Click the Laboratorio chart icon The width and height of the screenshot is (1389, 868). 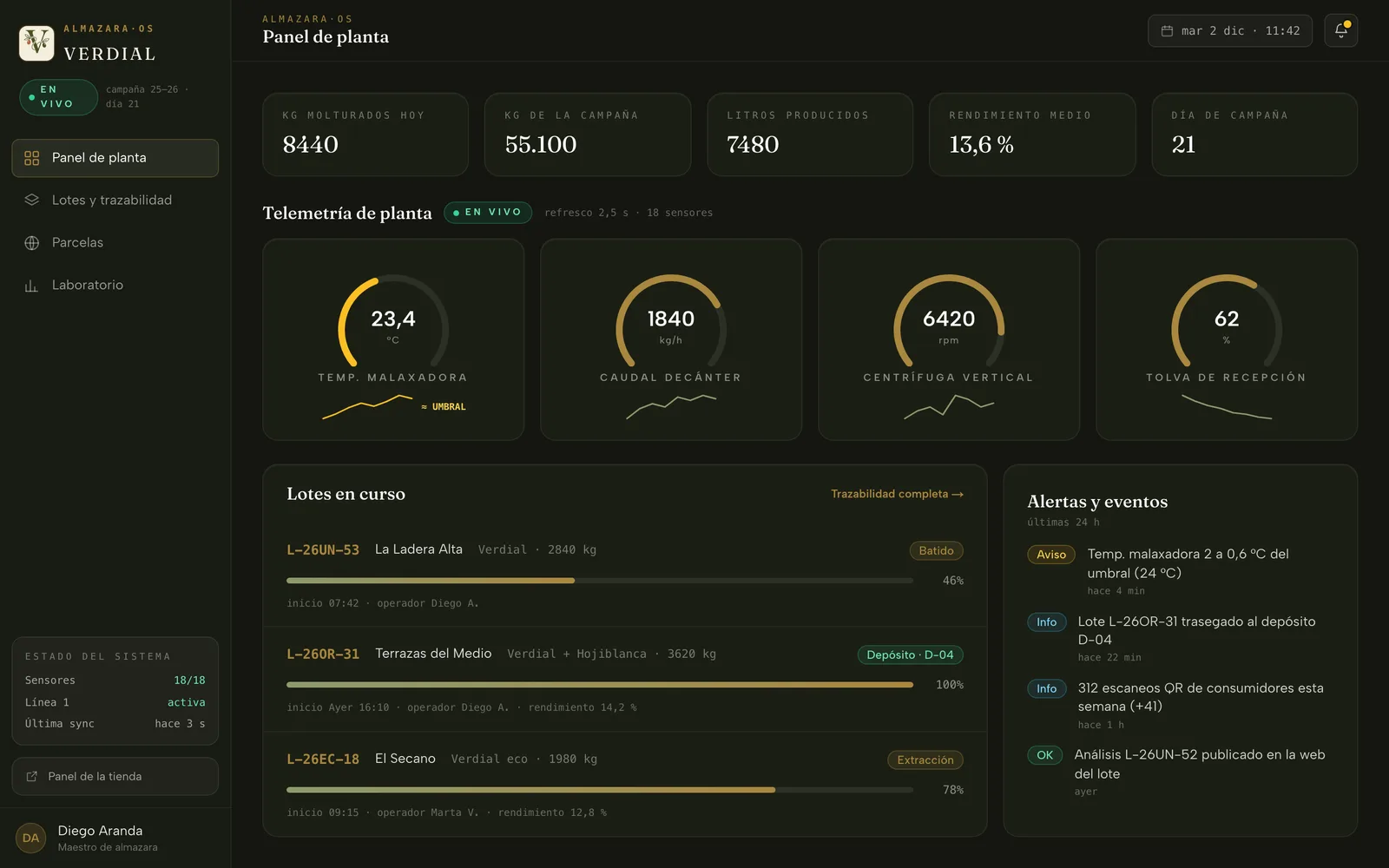[32, 286]
